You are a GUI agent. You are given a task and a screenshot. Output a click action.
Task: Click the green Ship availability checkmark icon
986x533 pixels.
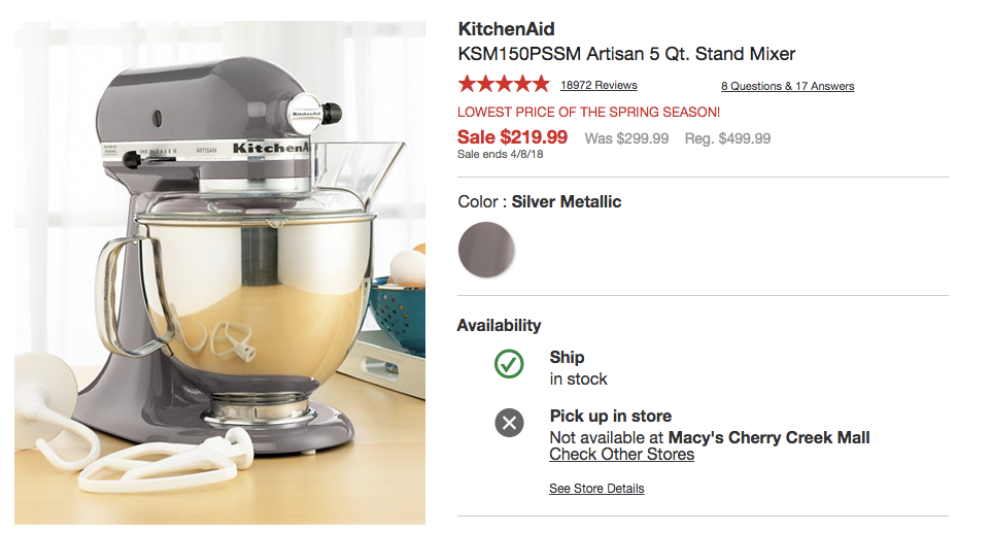pos(509,365)
